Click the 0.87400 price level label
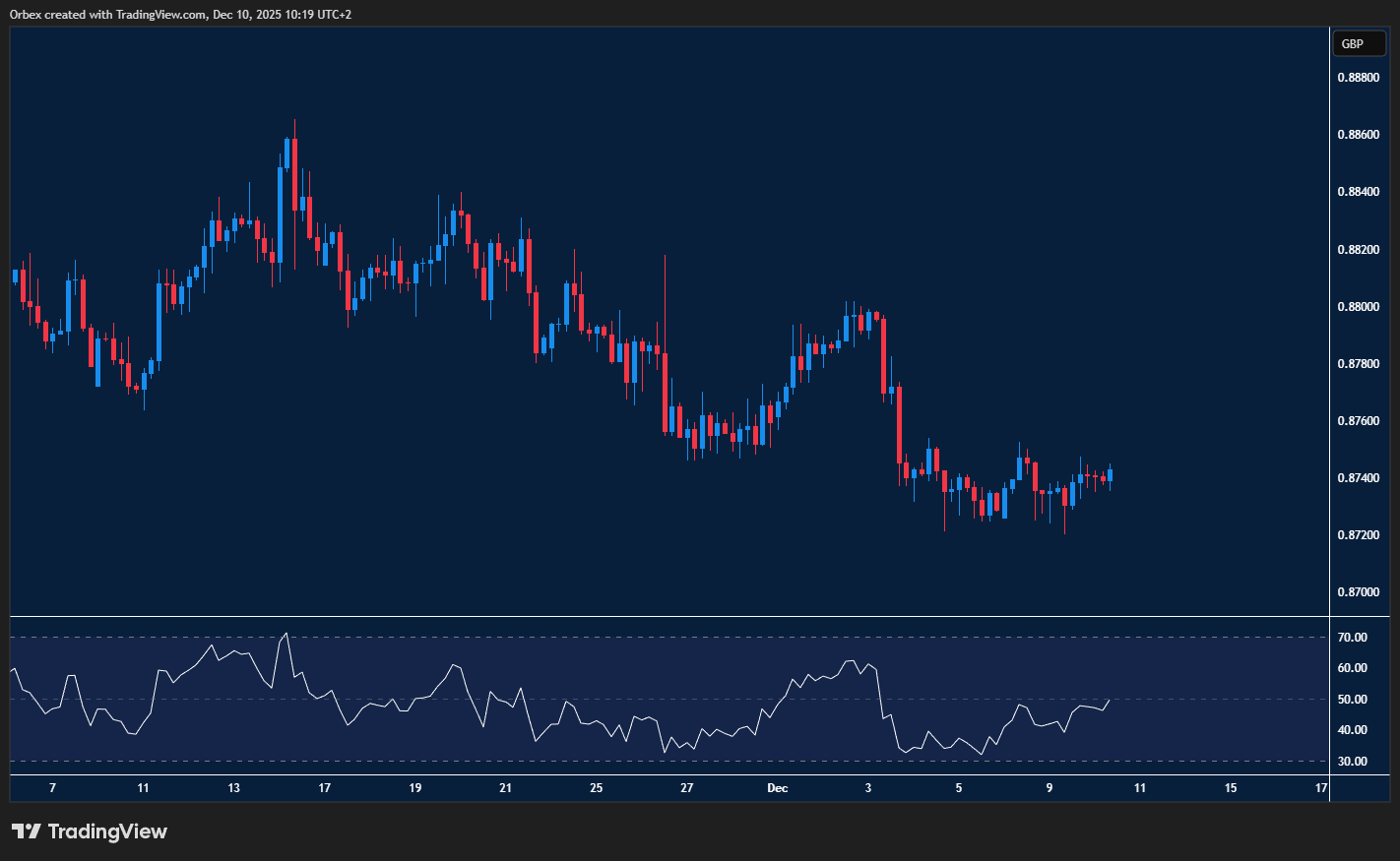This screenshot has height=861, width=1400. (1357, 477)
